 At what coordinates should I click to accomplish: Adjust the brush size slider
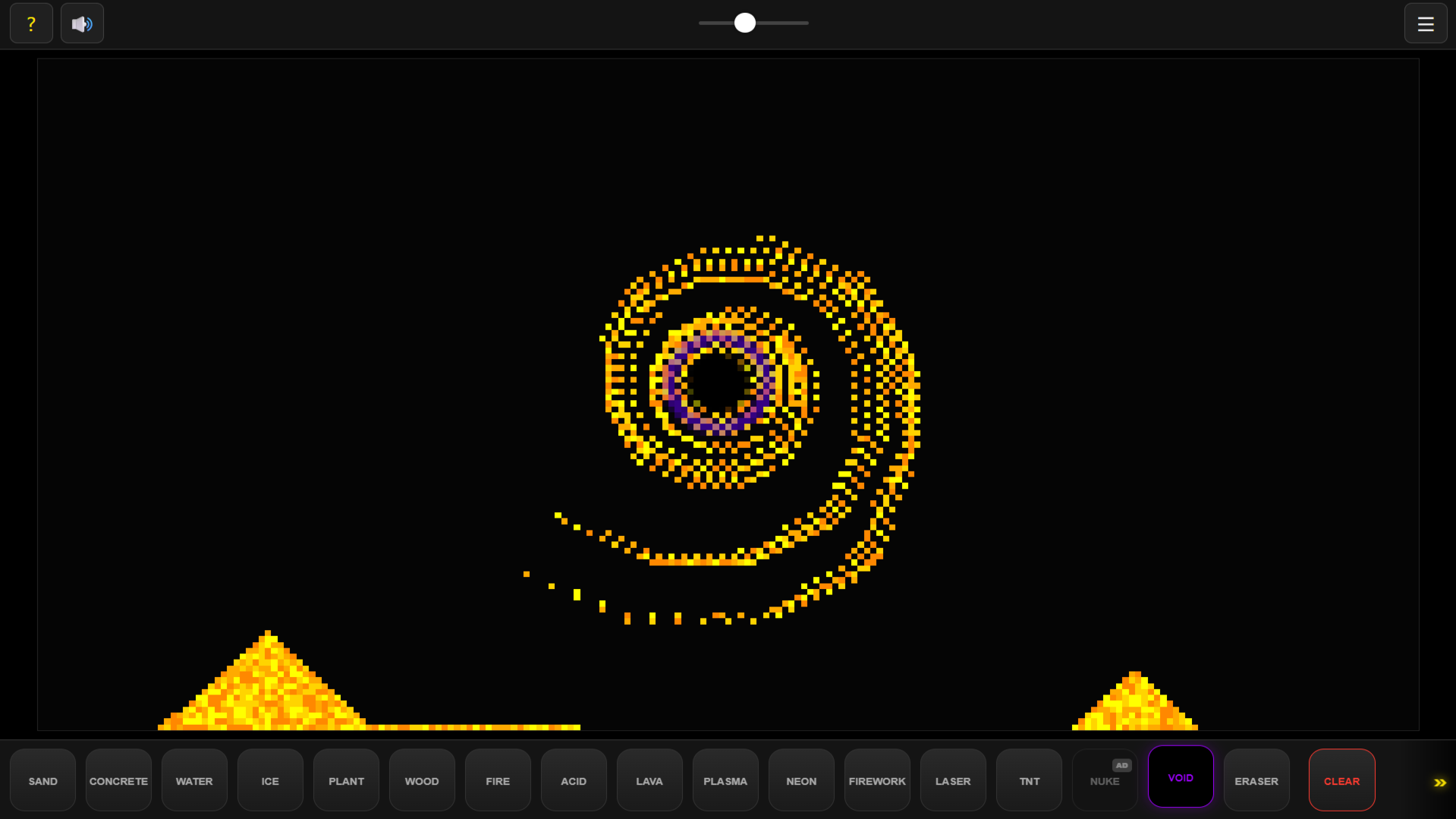[x=744, y=23]
